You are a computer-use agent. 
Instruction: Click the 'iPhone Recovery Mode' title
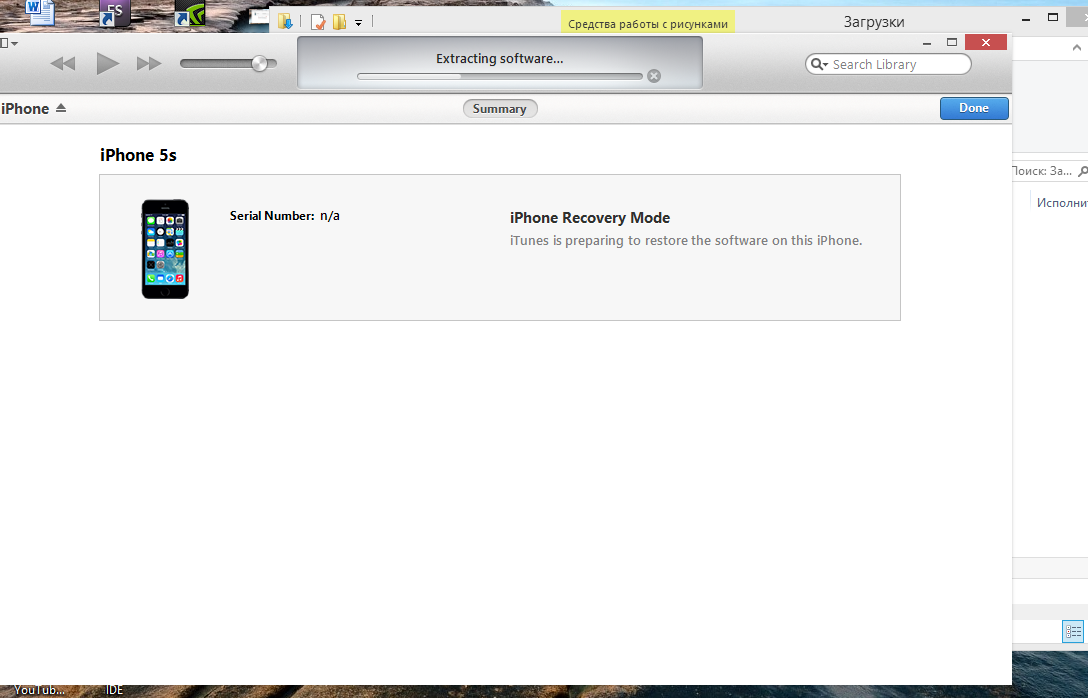[590, 218]
